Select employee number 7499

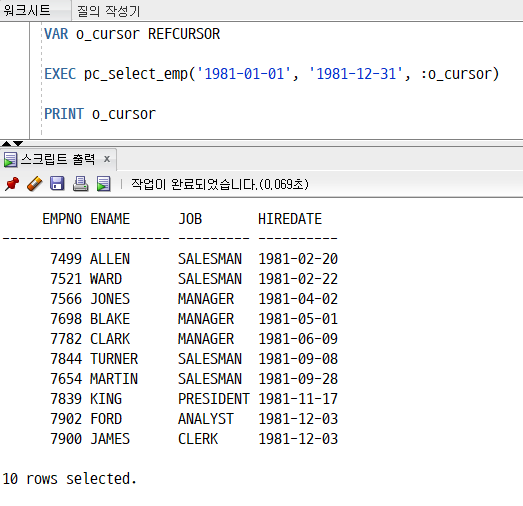[66, 259]
